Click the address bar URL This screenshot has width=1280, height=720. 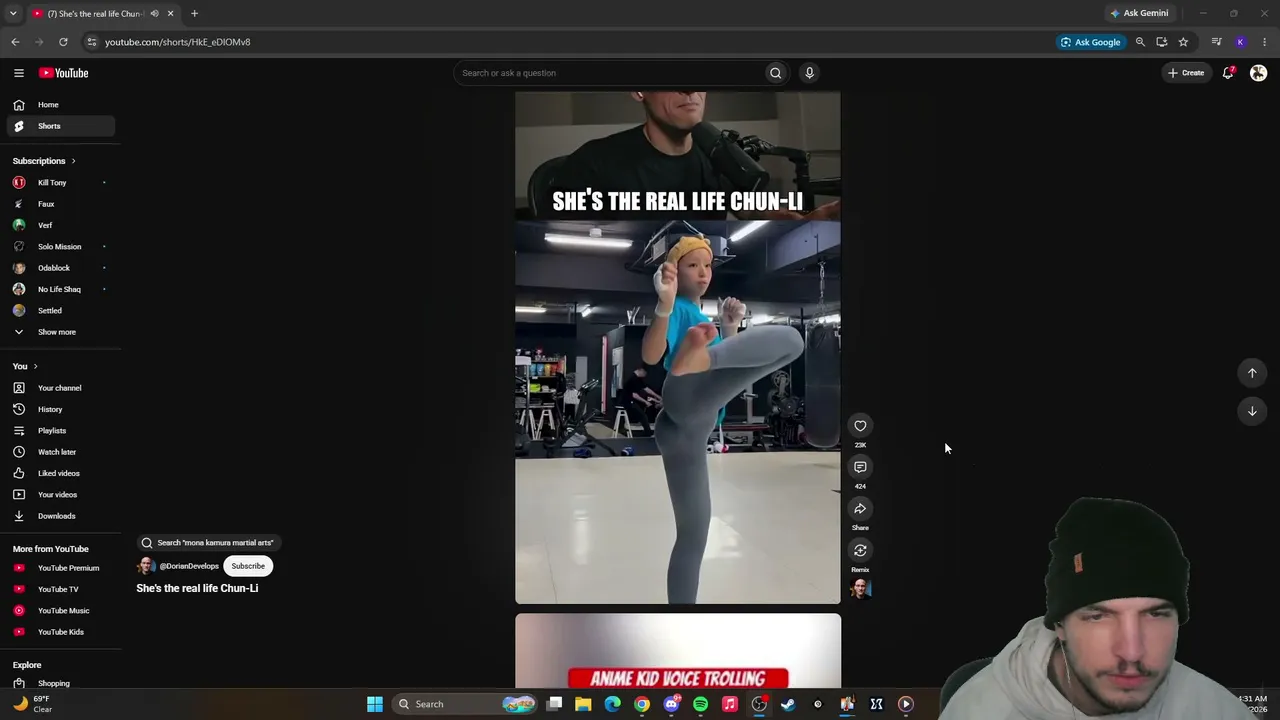(x=178, y=42)
